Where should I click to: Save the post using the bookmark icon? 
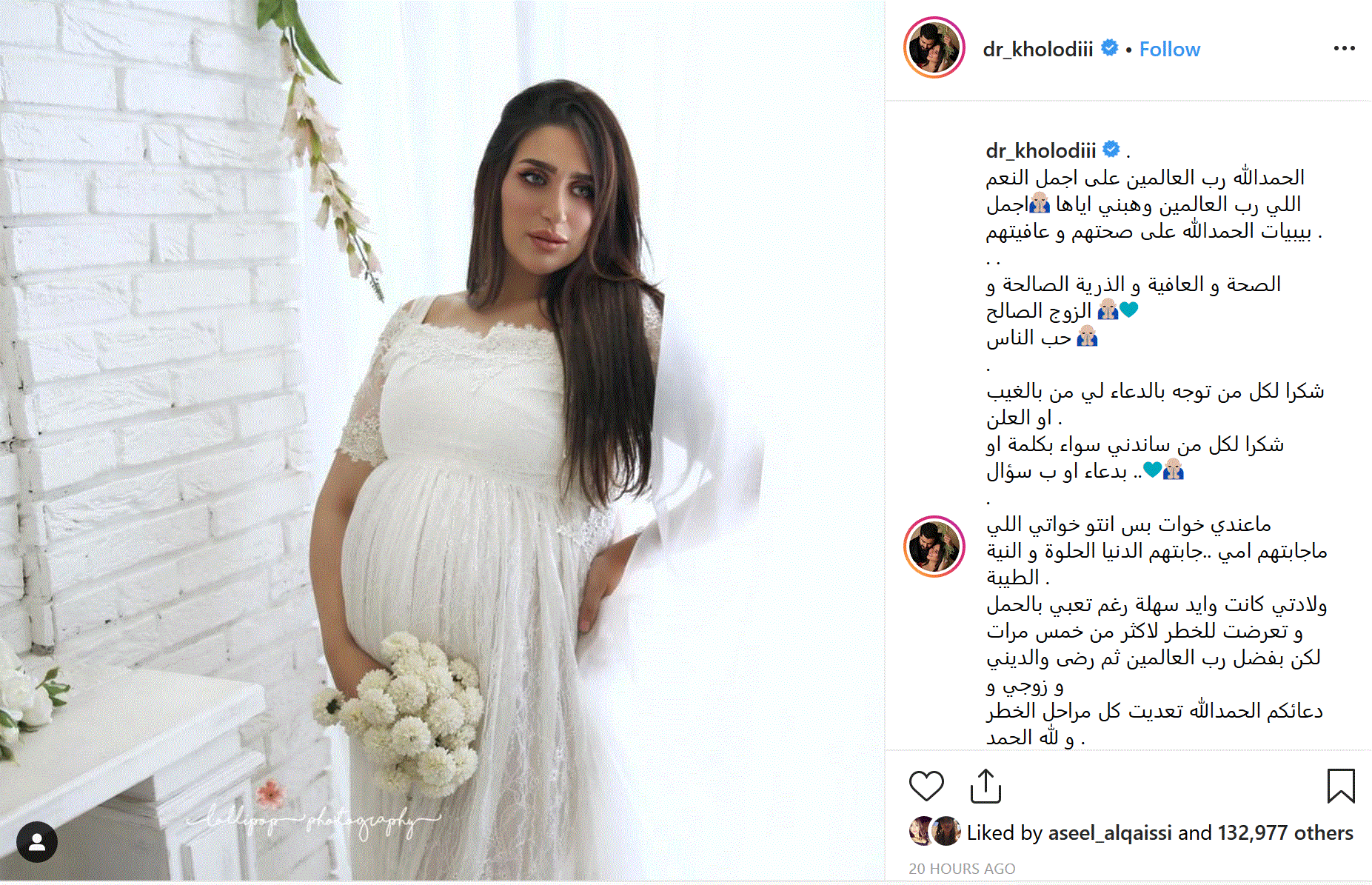[1341, 786]
